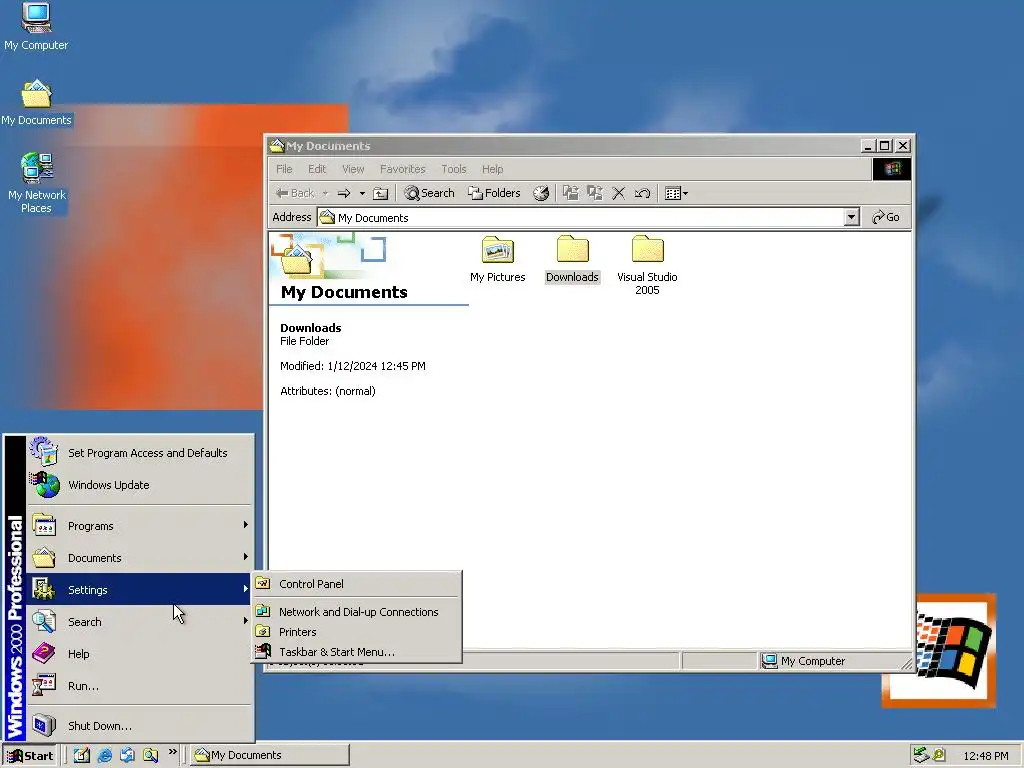This screenshot has height=768, width=1024.
Task: Expand the Documents submenu in Start menu
Action: [140, 558]
